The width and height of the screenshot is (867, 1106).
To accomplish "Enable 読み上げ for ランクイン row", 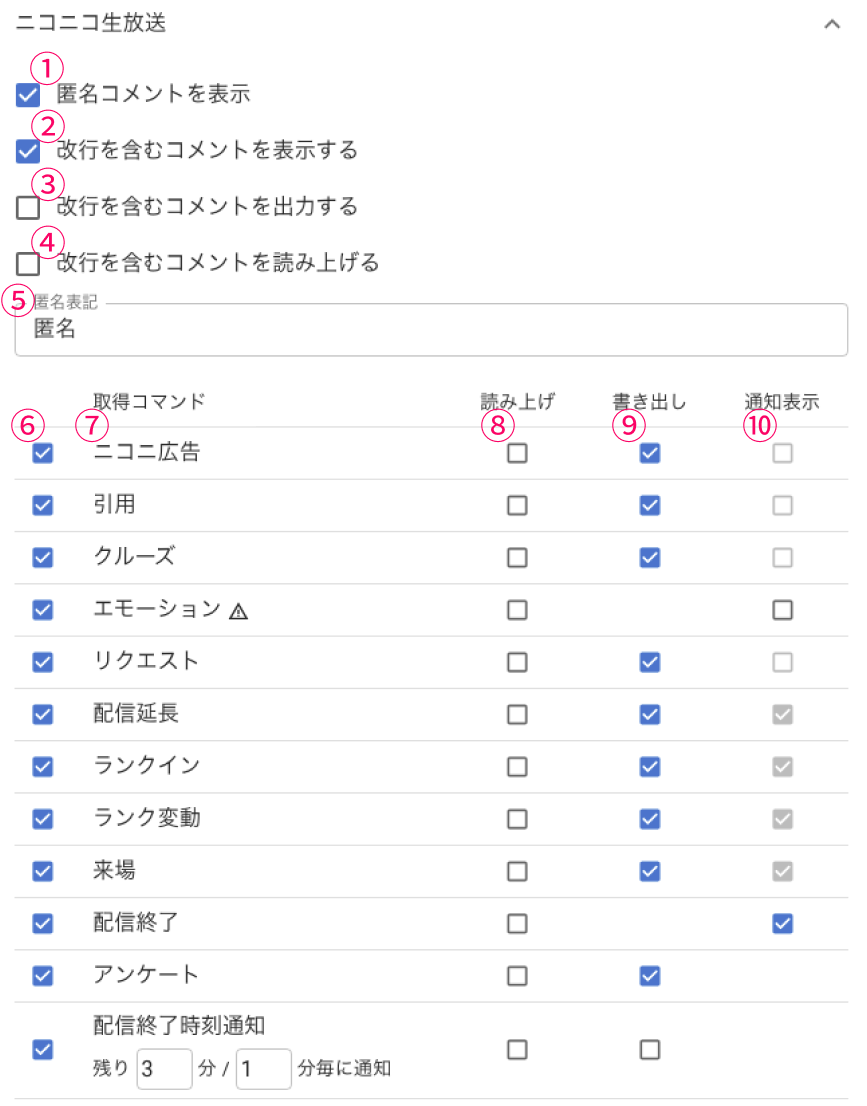I will click(517, 766).
